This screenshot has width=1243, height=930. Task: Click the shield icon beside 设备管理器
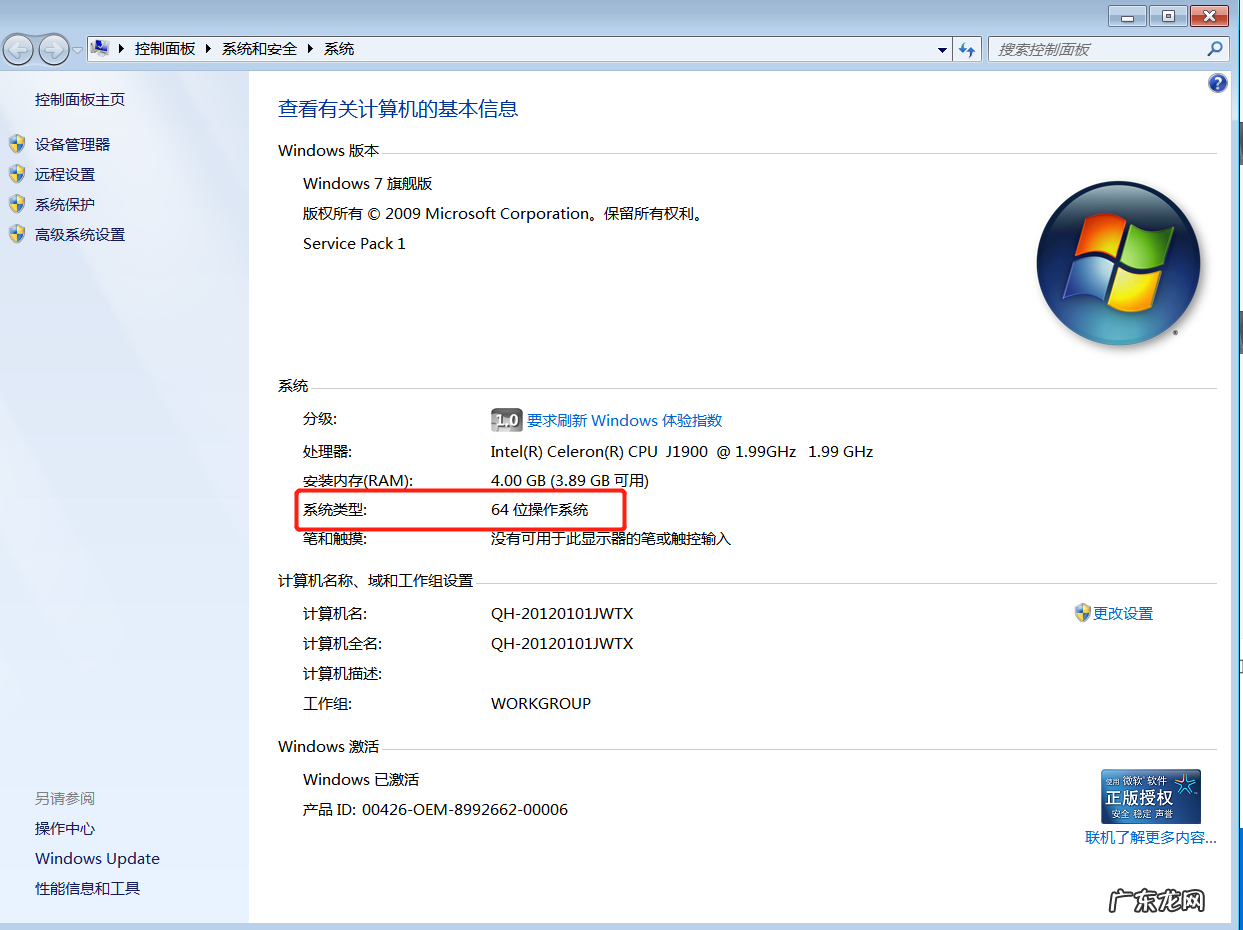17,144
